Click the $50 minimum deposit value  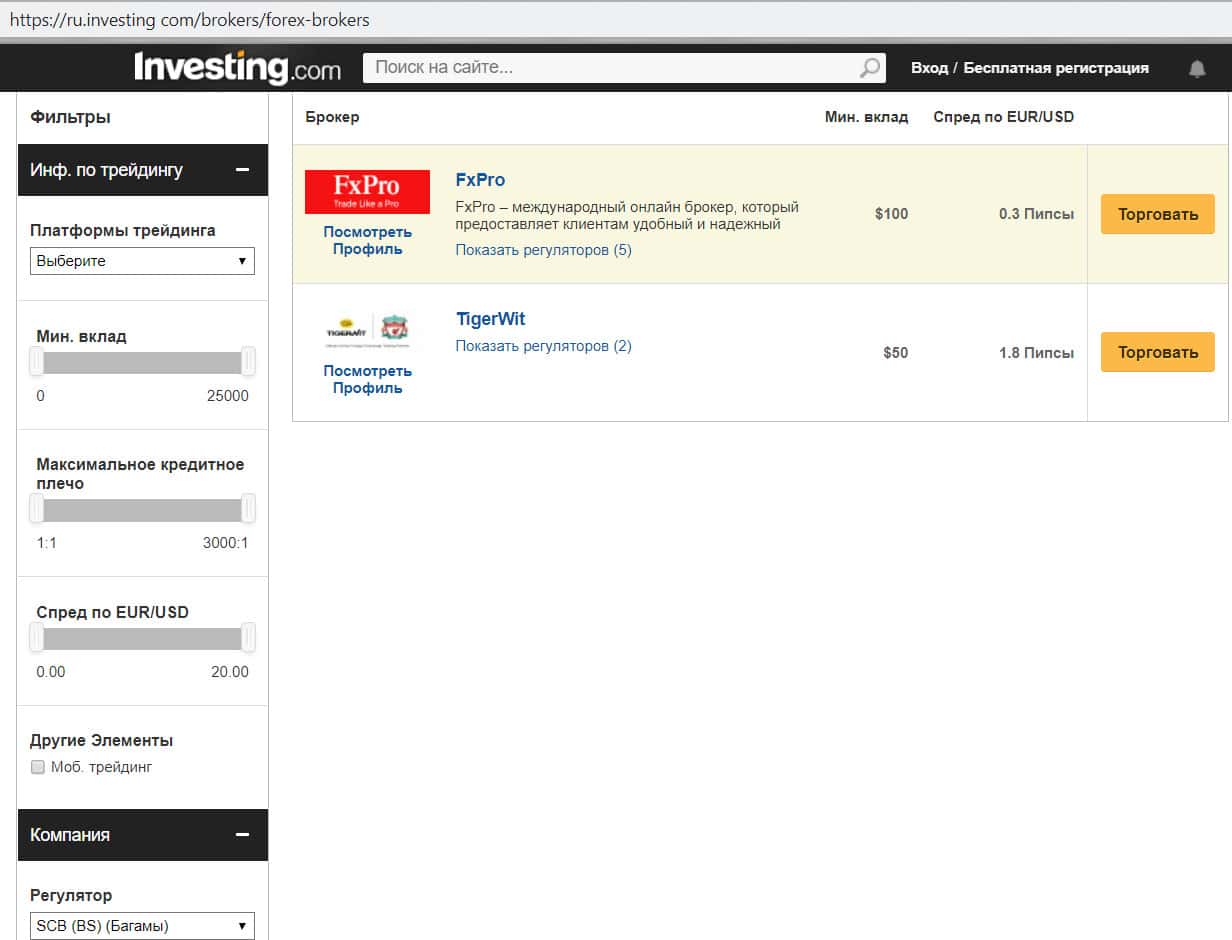click(895, 353)
